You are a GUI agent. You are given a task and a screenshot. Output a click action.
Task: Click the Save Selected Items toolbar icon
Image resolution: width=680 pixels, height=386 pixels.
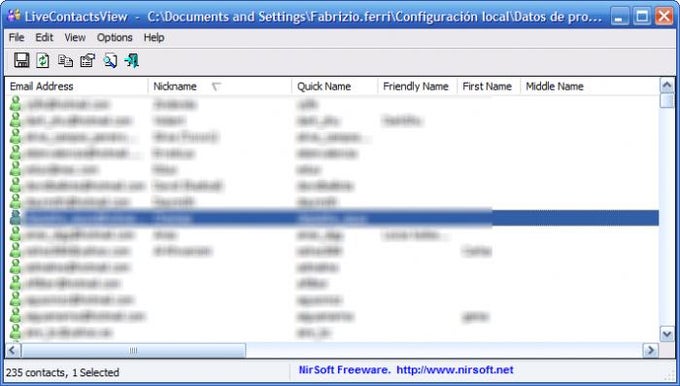pyautogui.click(x=22, y=60)
